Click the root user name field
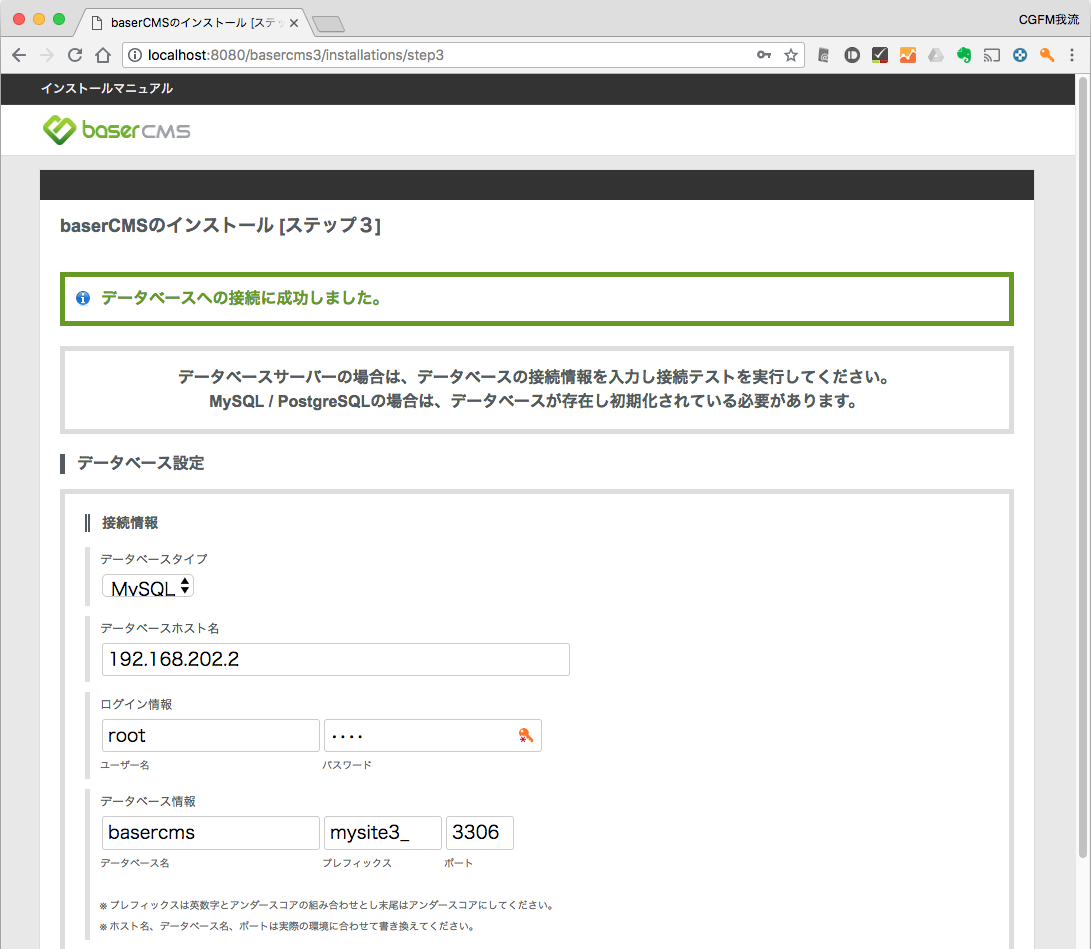This screenshot has height=949, width=1091. click(x=210, y=735)
